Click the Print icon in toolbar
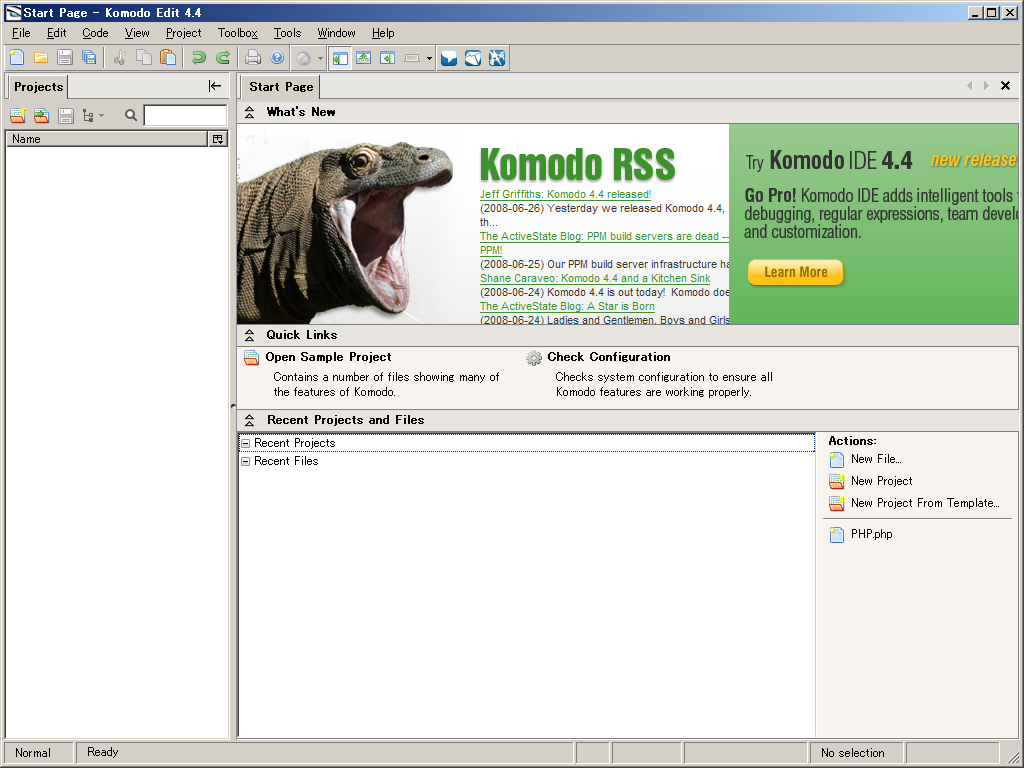Image resolution: width=1024 pixels, height=768 pixels. click(x=253, y=58)
